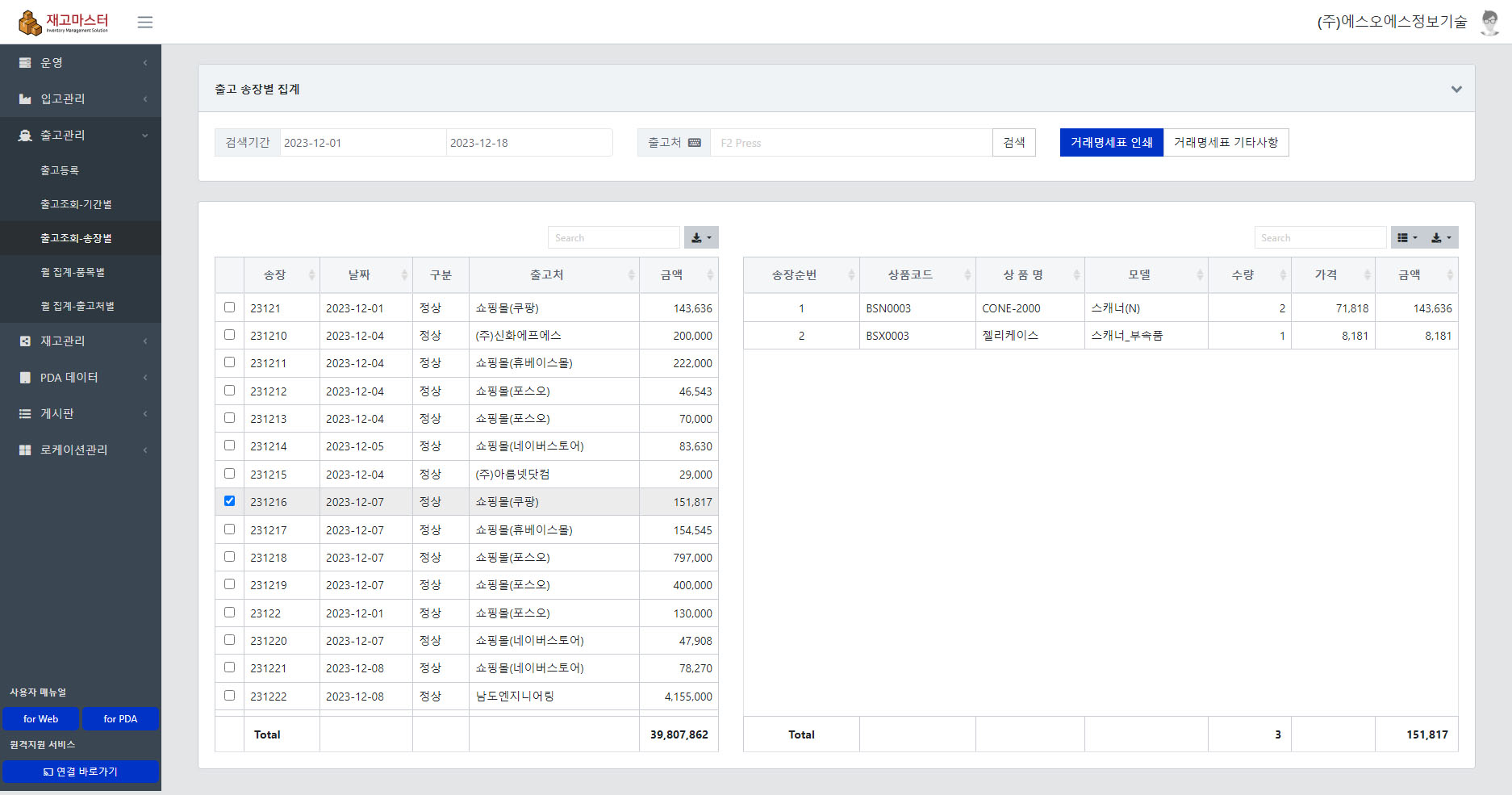Check the checkbox for invoice 231220
The width and height of the screenshot is (1512, 795).
tap(229, 640)
